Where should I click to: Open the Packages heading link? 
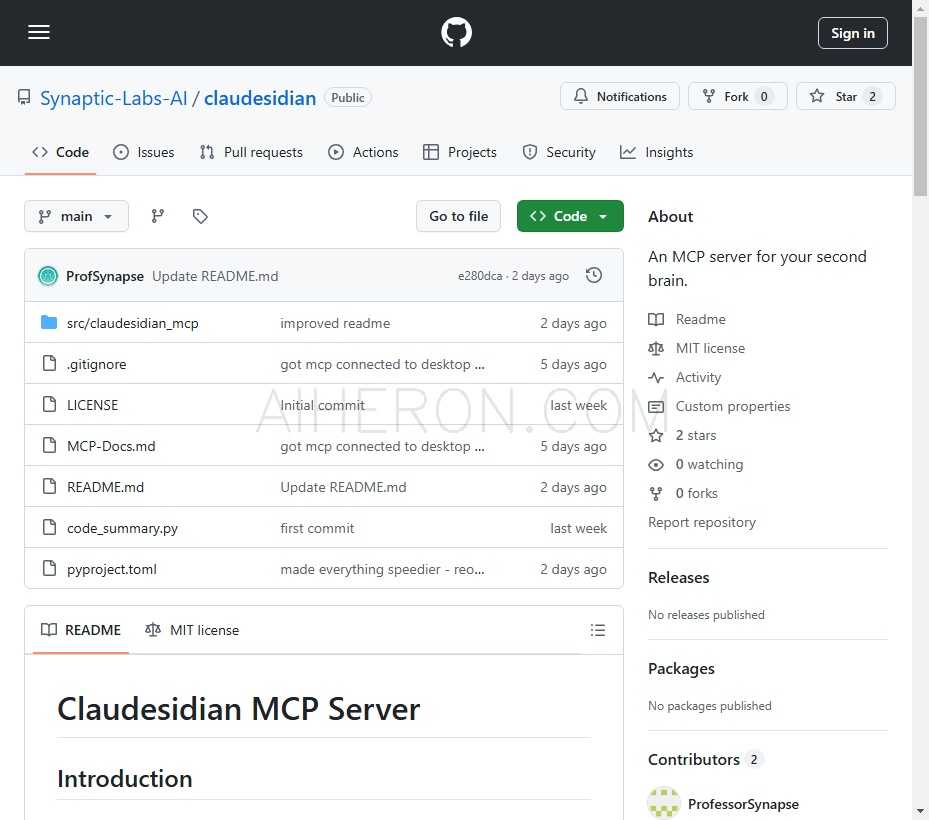point(681,669)
